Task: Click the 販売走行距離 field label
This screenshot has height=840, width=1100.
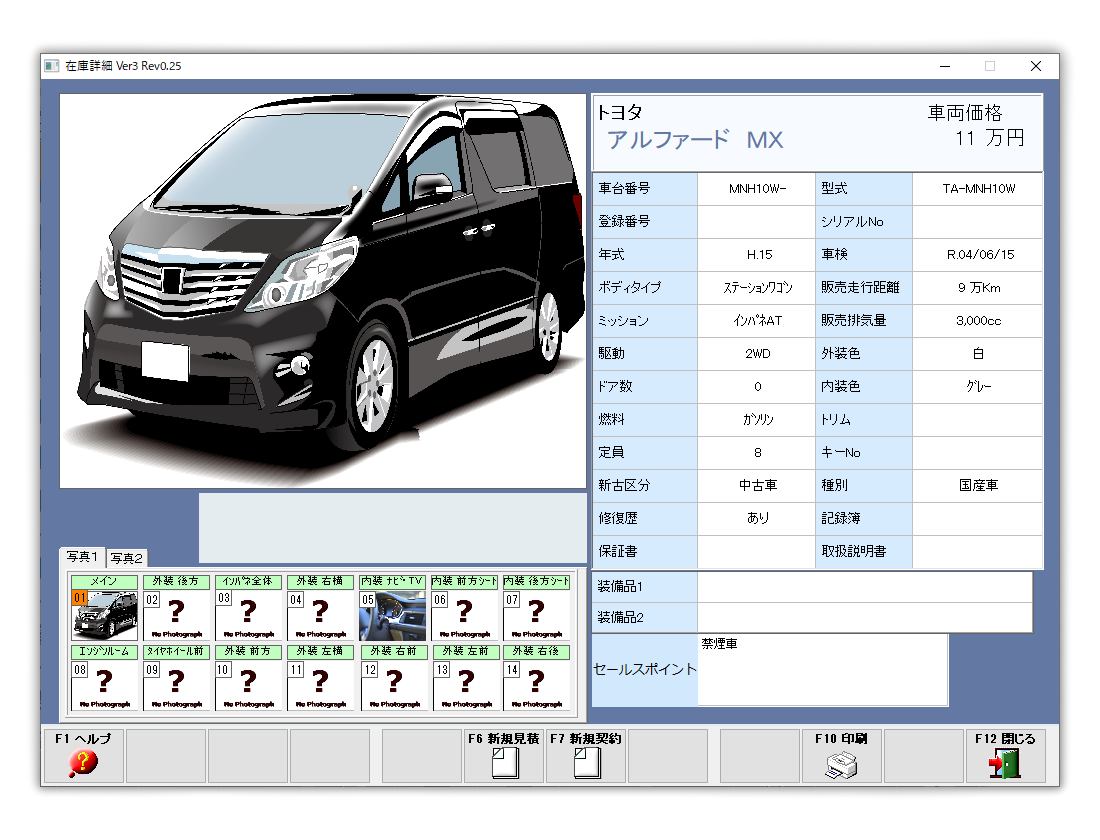Action: coord(860,288)
